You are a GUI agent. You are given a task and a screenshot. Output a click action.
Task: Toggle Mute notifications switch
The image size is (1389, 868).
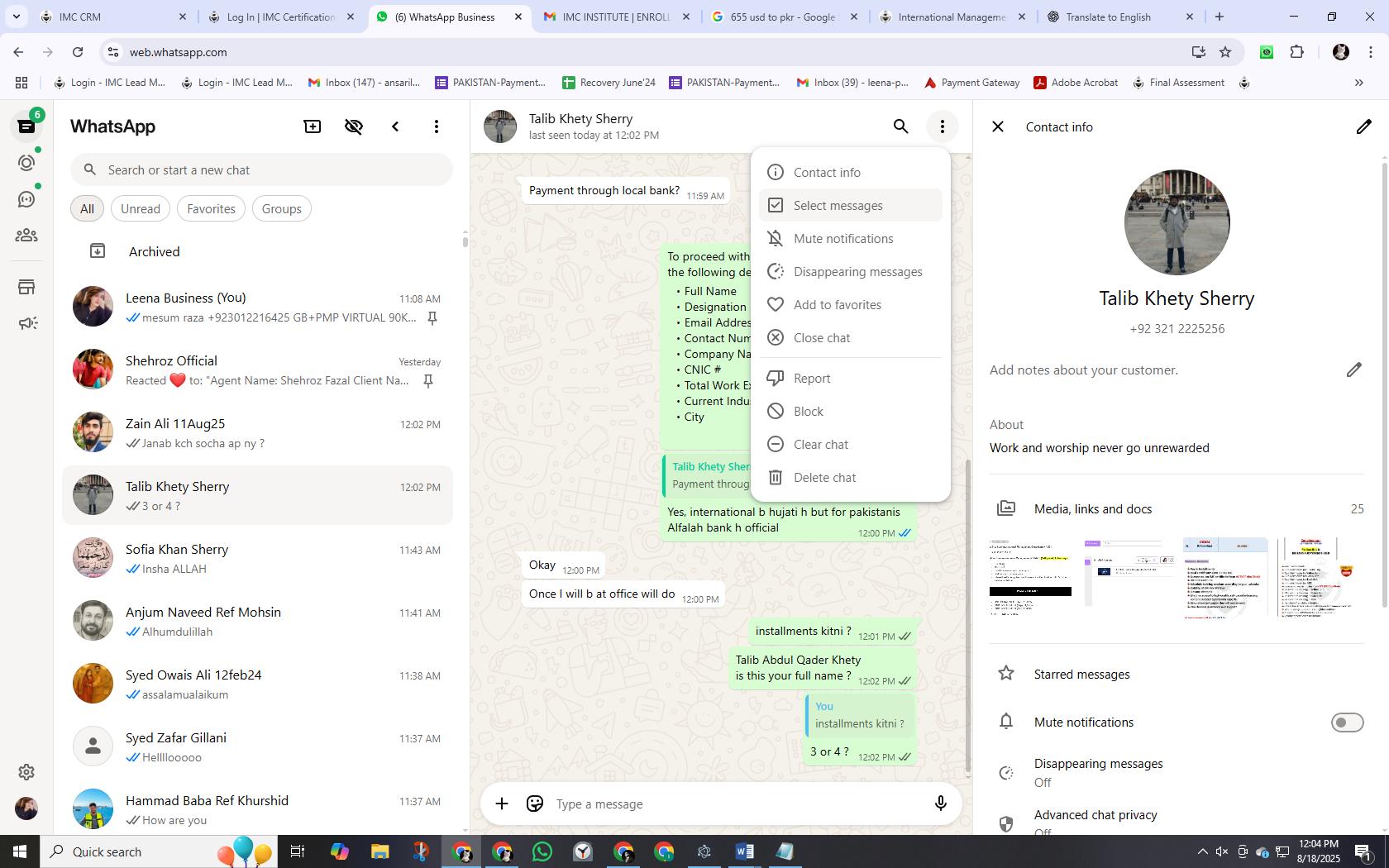pos(1347,723)
